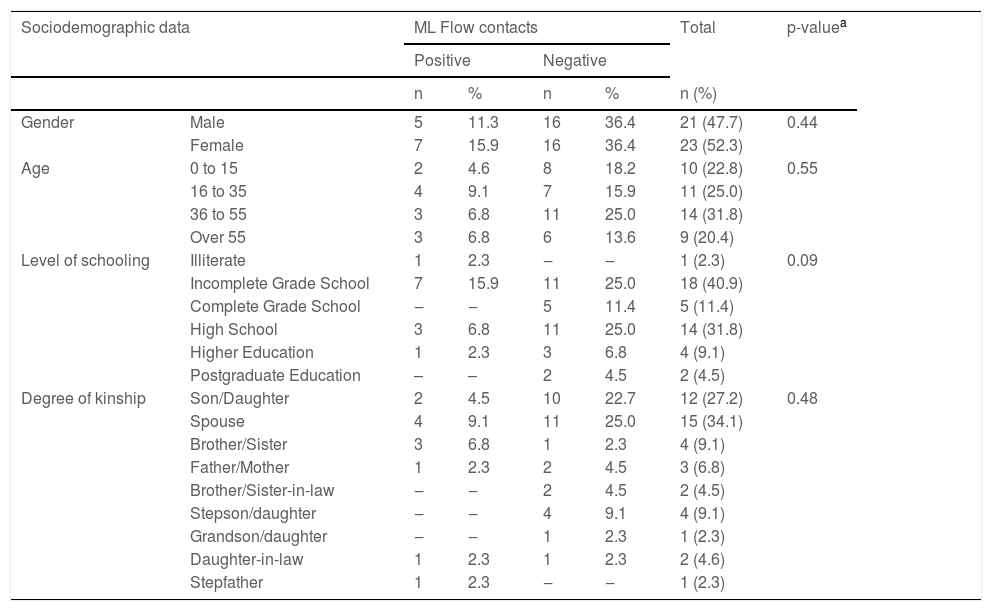This screenshot has width=992, height=611.
Task: Click the 'Over 55' age row label
Action: (219, 237)
